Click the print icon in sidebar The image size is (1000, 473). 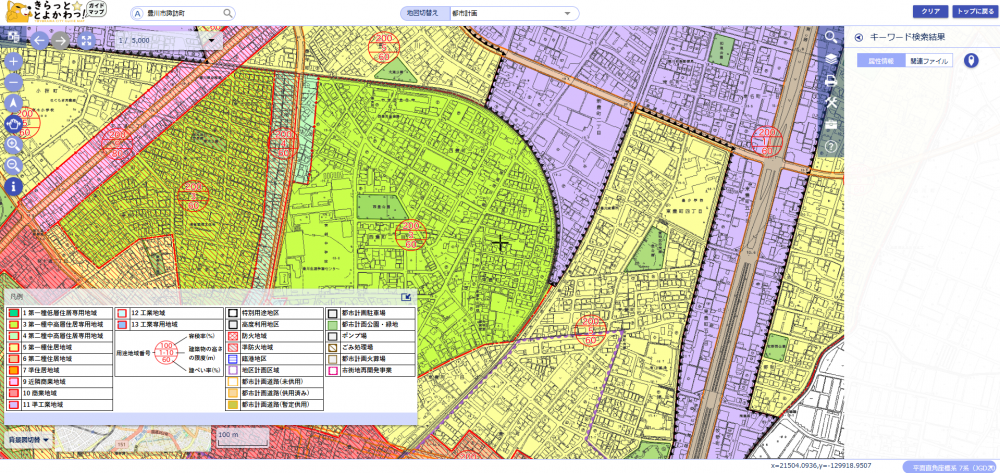(831, 80)
